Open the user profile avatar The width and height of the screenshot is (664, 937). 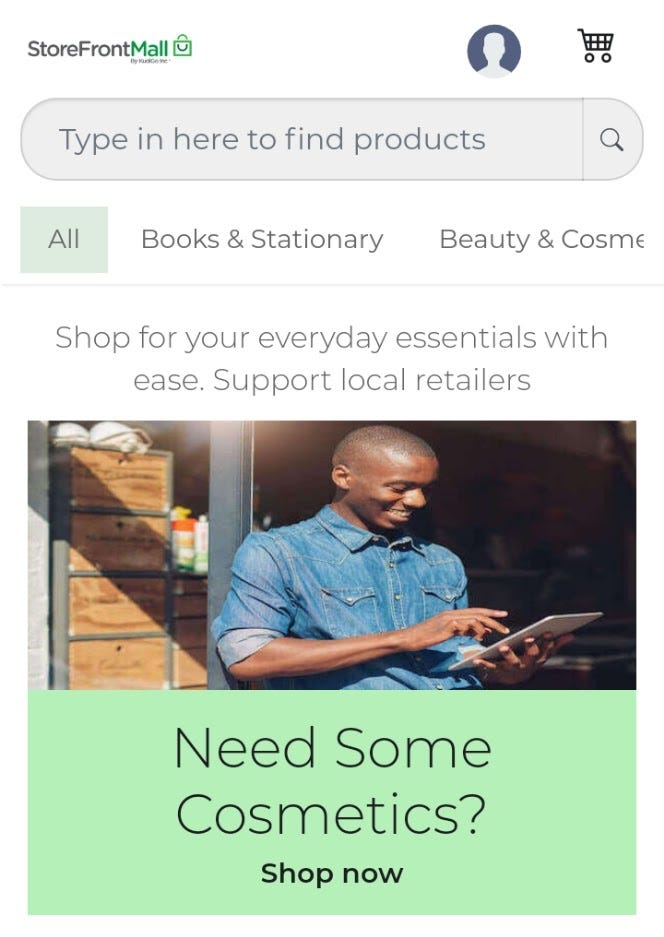tap(494, 51)
